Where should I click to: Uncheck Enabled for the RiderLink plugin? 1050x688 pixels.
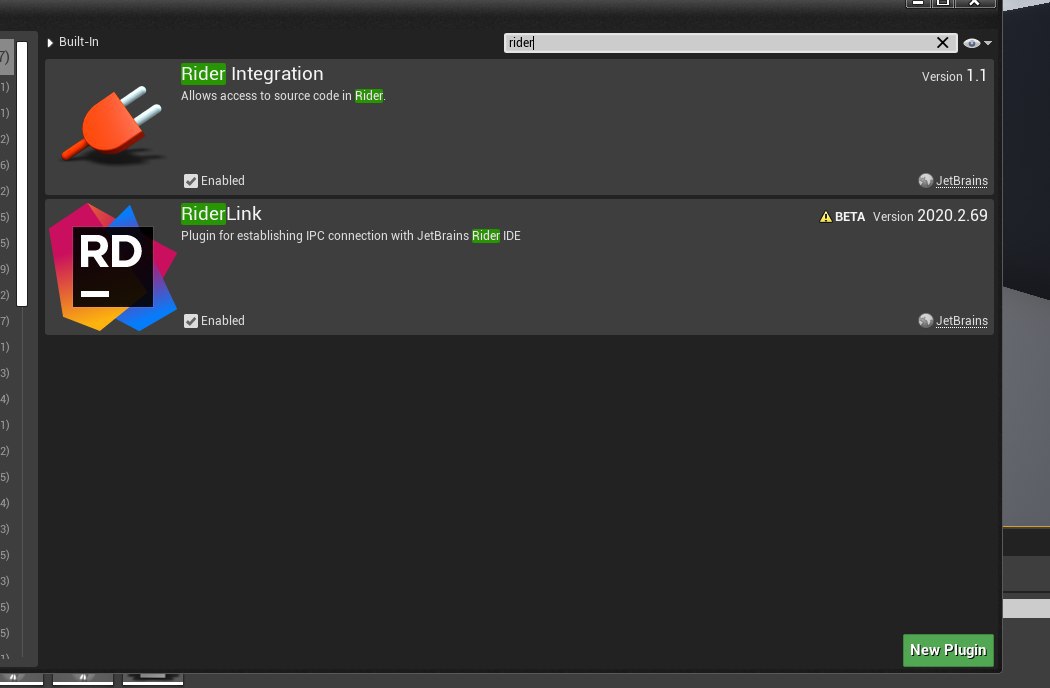pyautogui.click(x=191, y=321)
